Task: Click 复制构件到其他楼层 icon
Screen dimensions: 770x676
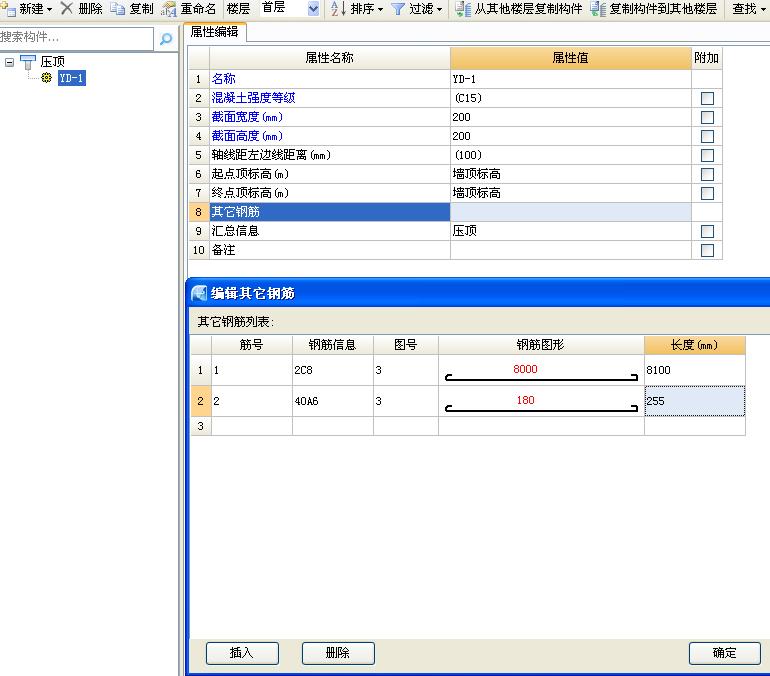Action: (x=598, y=8)
